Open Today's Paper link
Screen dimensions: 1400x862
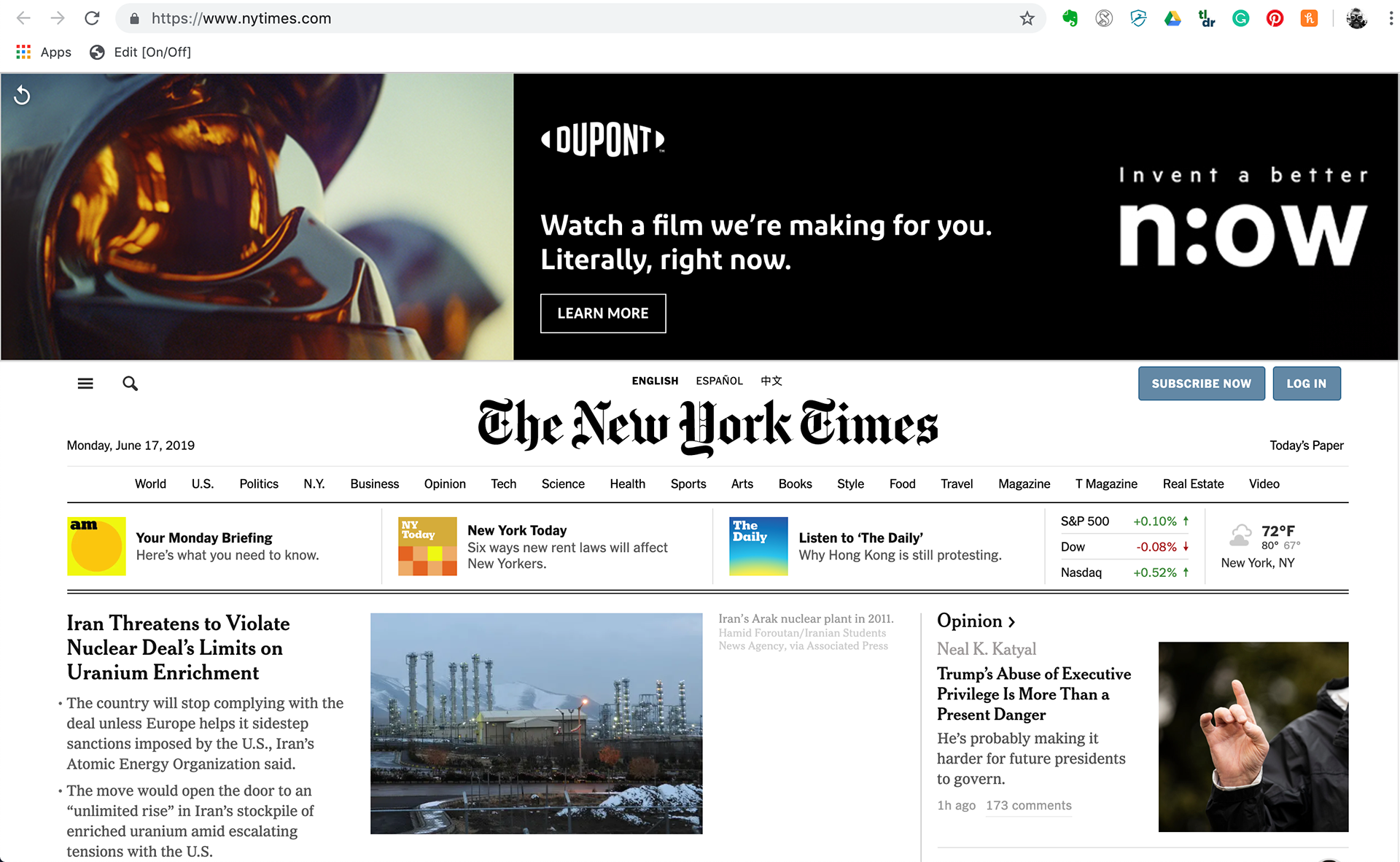point(1306,446)
